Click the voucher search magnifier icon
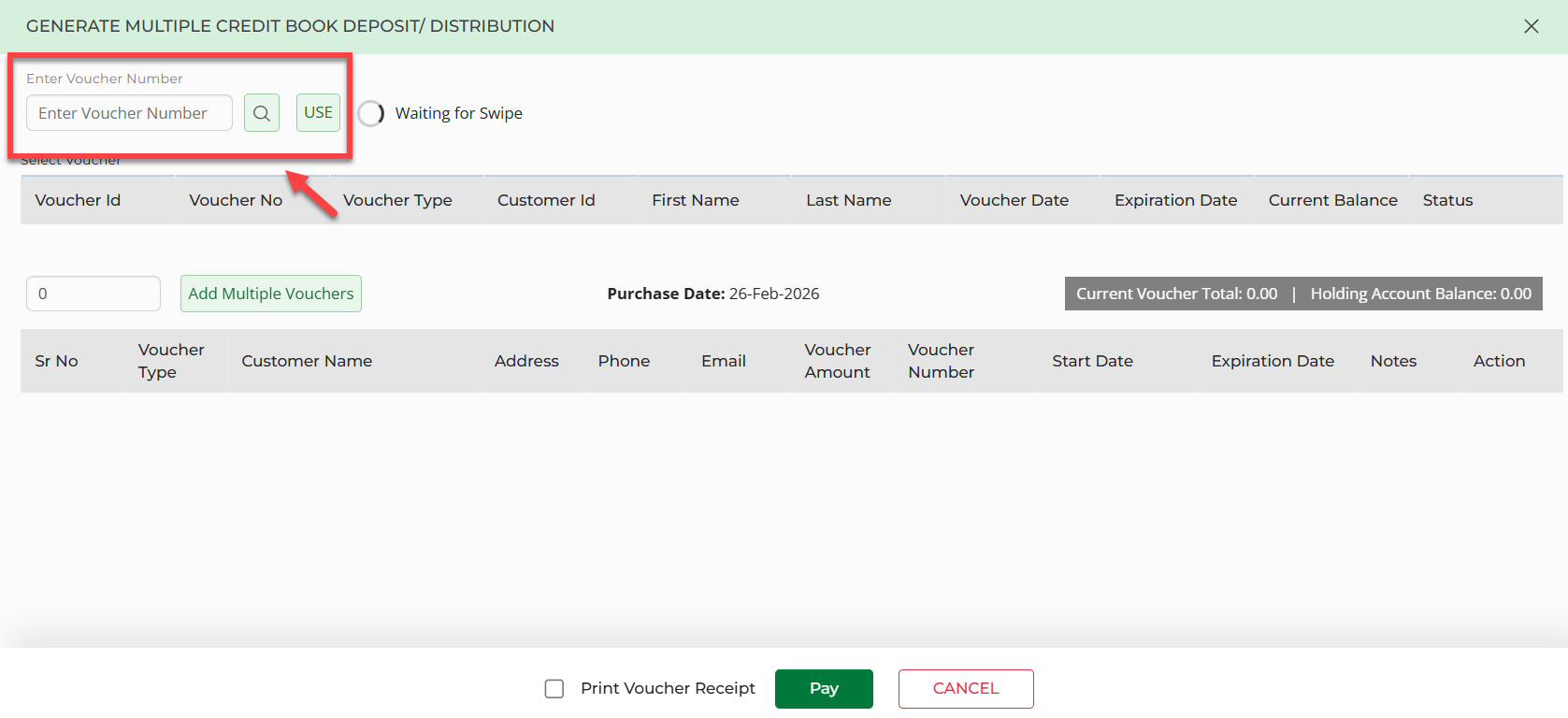The image size is (1568, 718). [x=262, y=113]
